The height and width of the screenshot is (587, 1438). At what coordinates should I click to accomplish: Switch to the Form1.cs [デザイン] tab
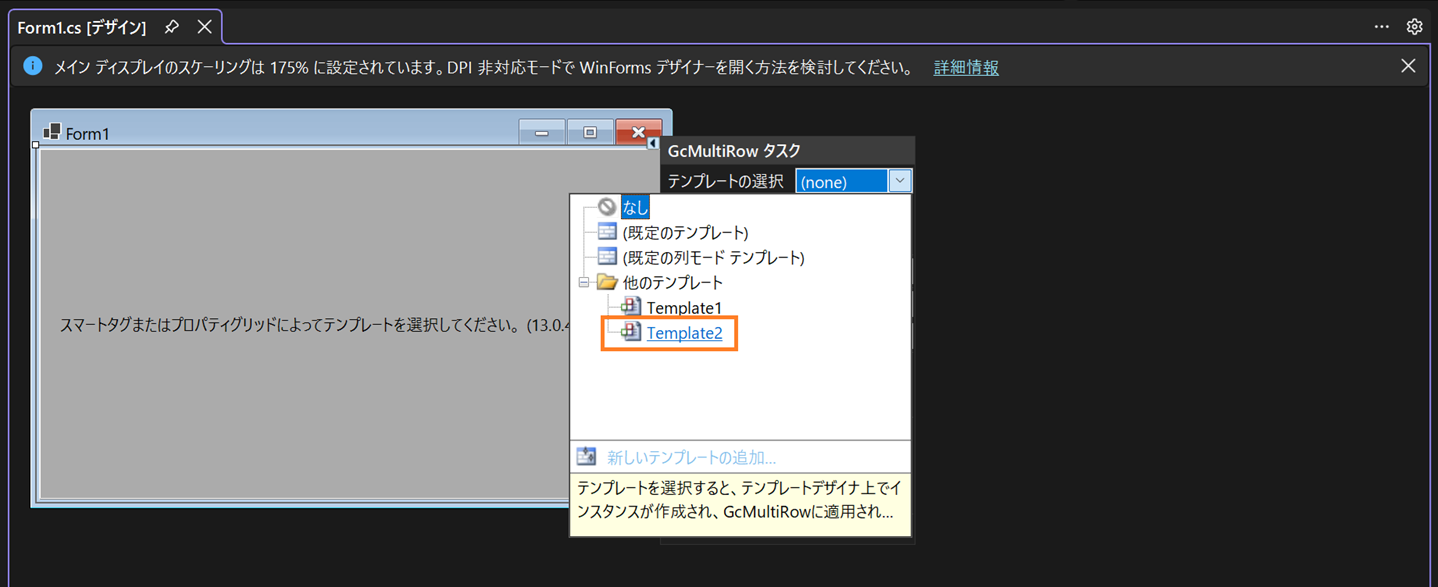coord(82,28)
